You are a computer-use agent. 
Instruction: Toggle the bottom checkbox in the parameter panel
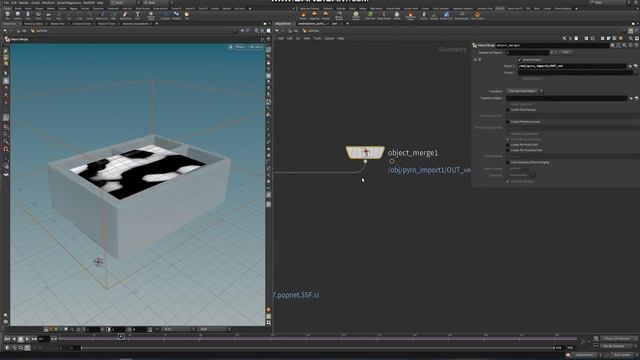pyautogui.click(x=508, y=181)
